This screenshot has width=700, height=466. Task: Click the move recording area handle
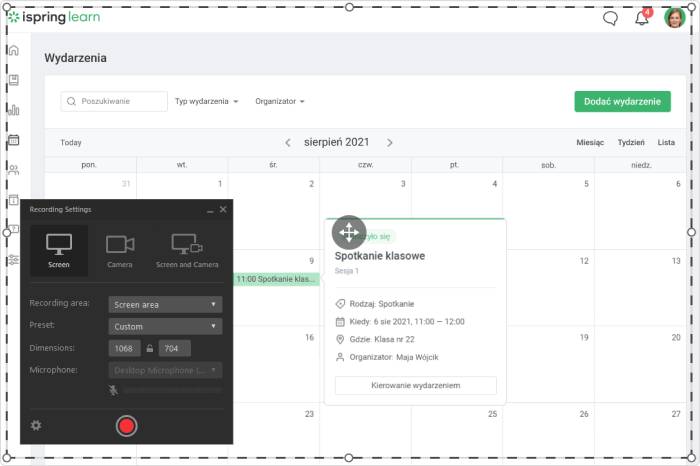pos(349,233)
